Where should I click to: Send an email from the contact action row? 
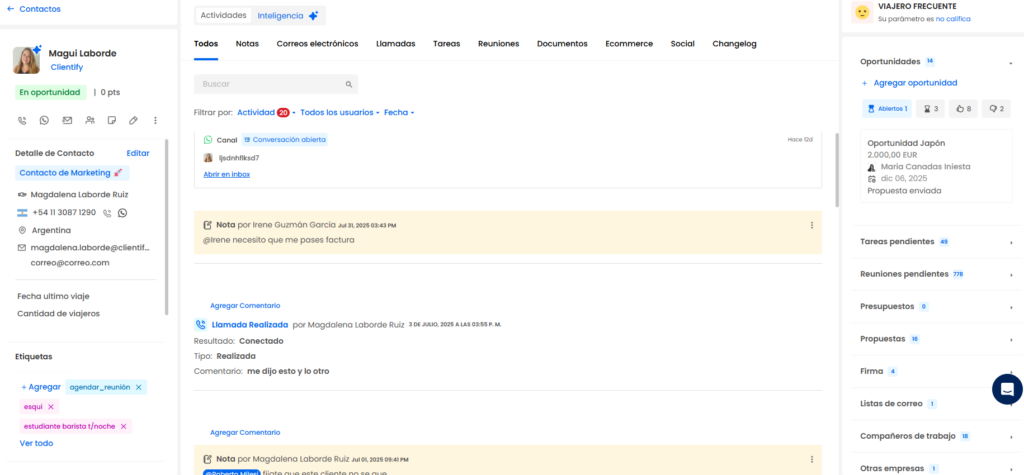point(67,120)
